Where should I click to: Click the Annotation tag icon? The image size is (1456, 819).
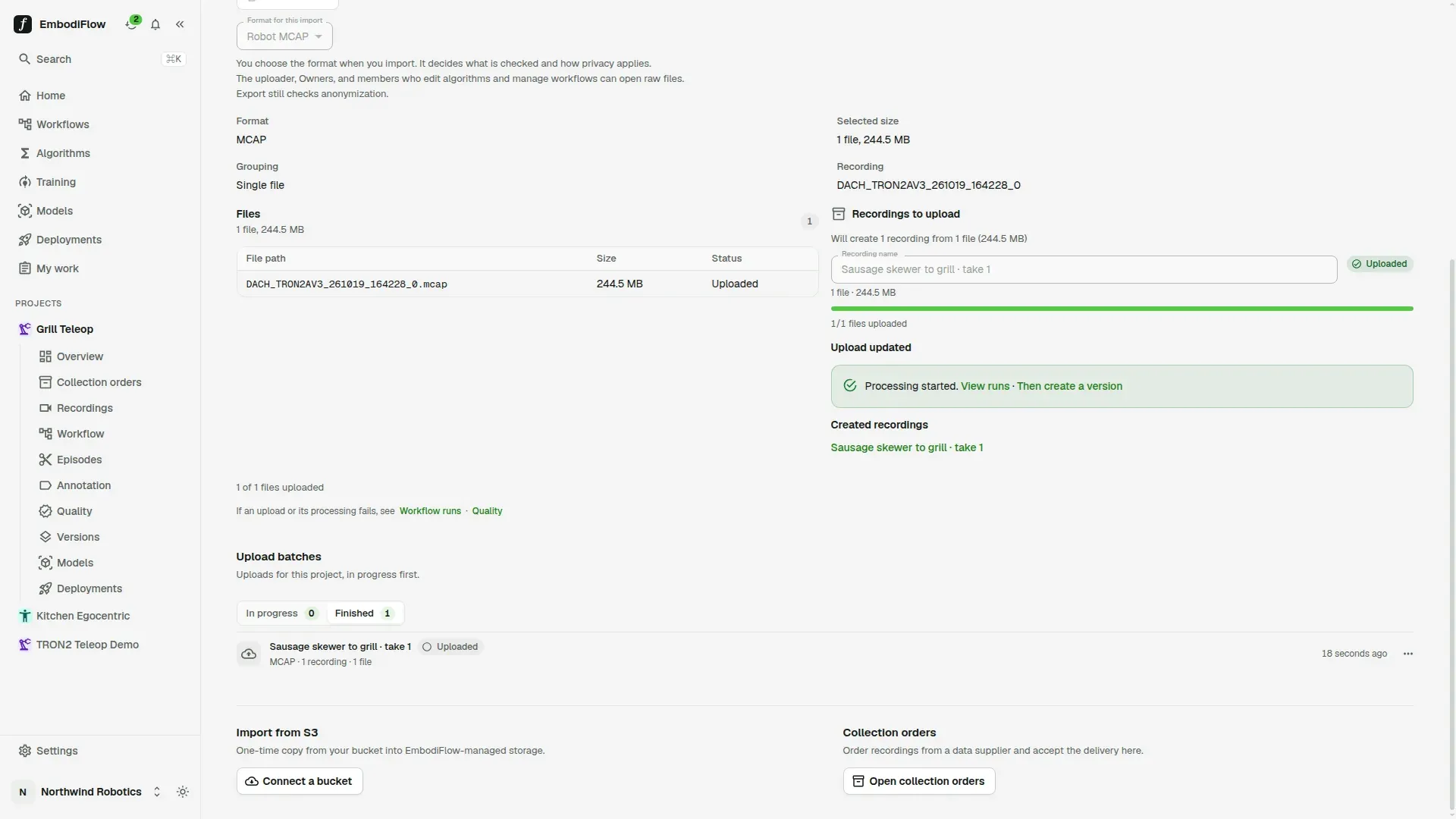(x=45, y=485)
